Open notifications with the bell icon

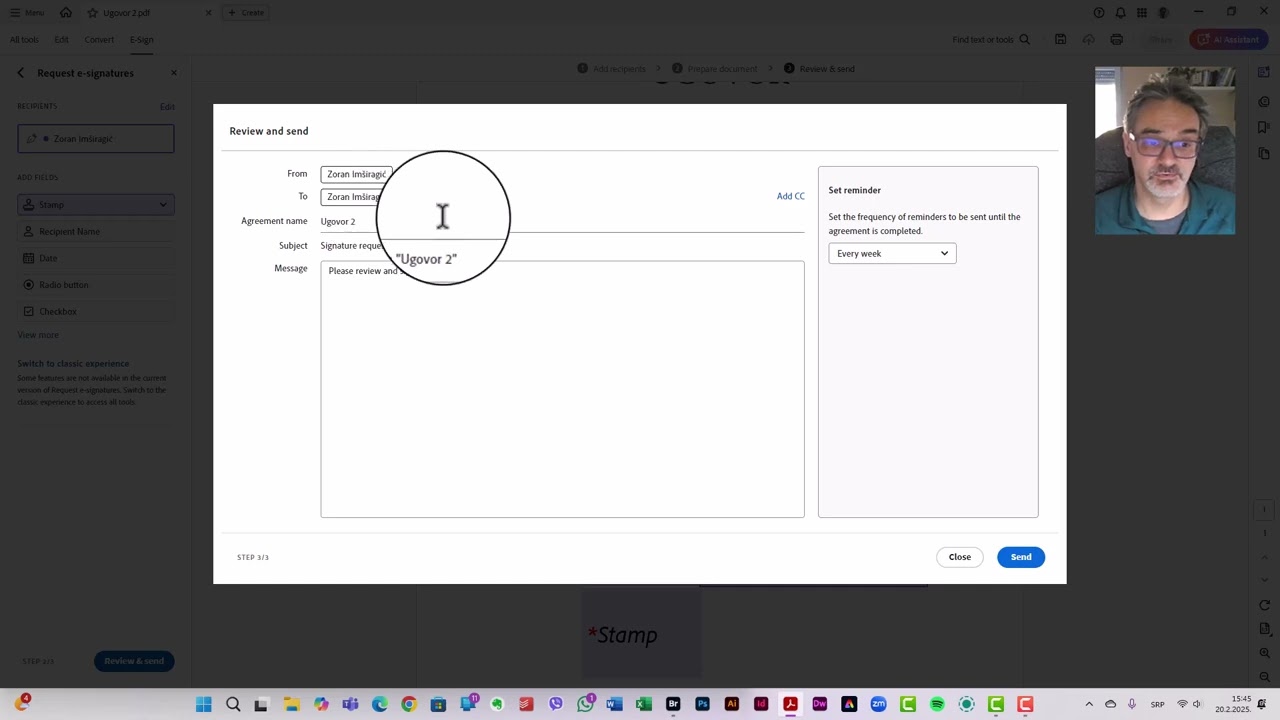tap(1118, 12)
